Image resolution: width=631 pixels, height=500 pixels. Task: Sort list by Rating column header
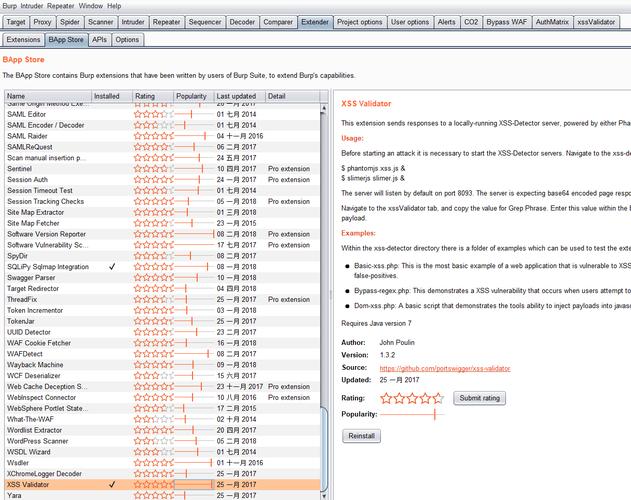(153, 96)
